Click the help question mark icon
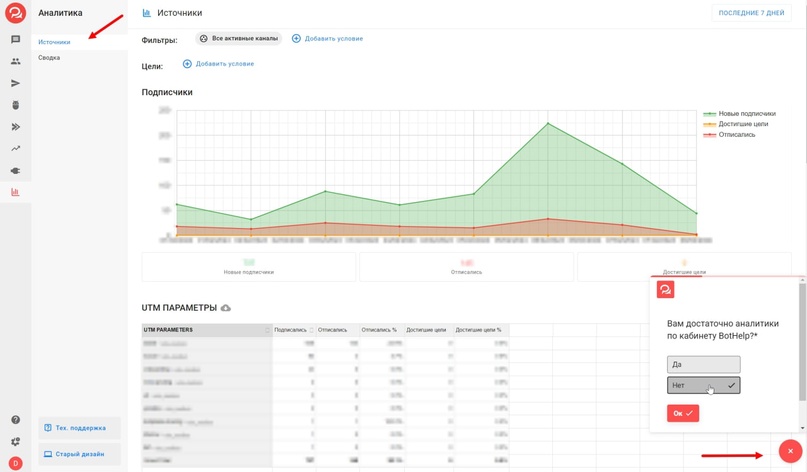This screenshot has height=472, width=807. (15, 420)
